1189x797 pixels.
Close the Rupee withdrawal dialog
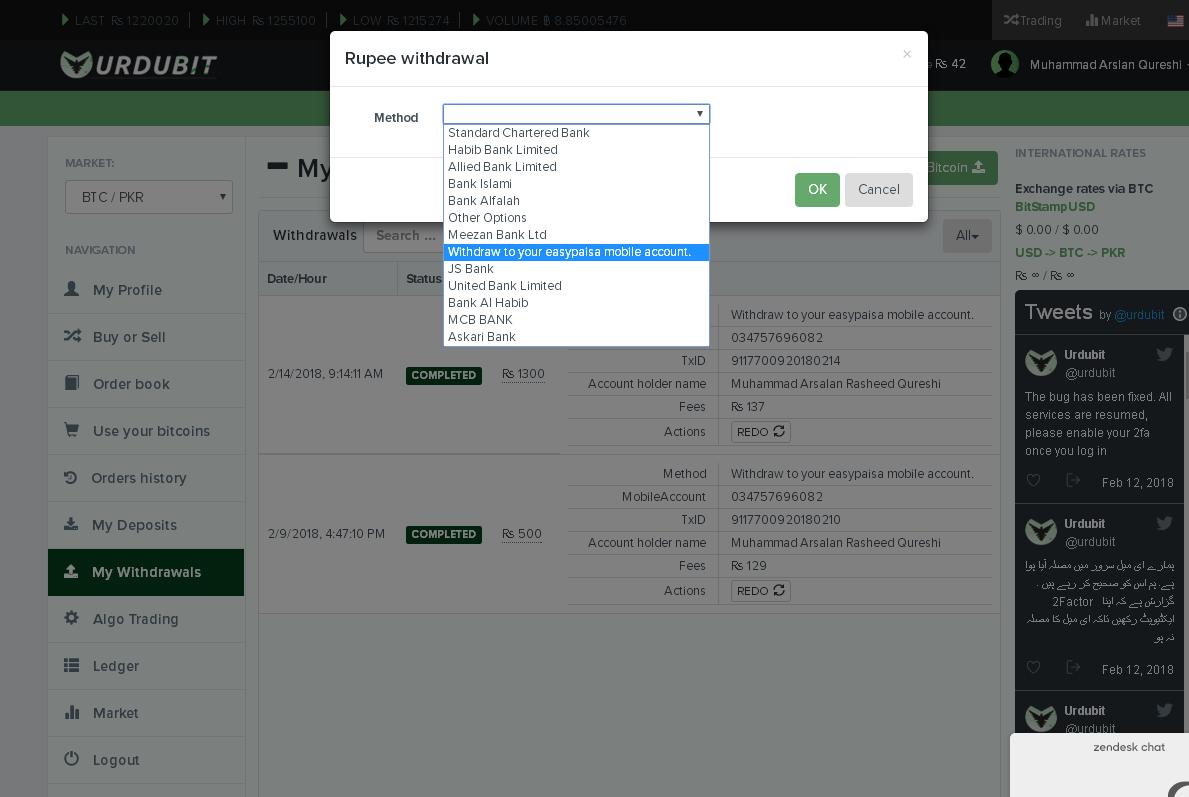(907, 54)
